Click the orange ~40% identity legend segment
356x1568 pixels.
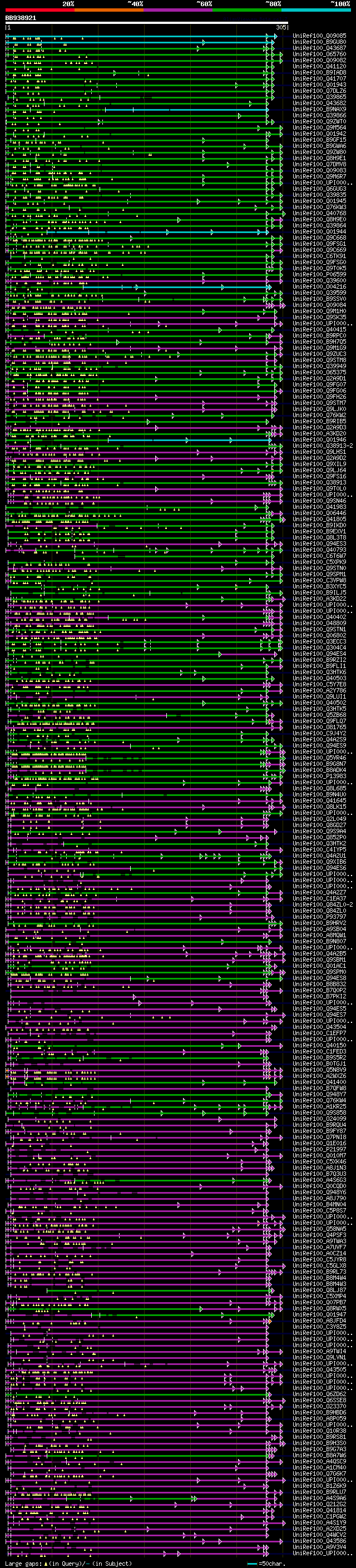[x=109, y=10]
